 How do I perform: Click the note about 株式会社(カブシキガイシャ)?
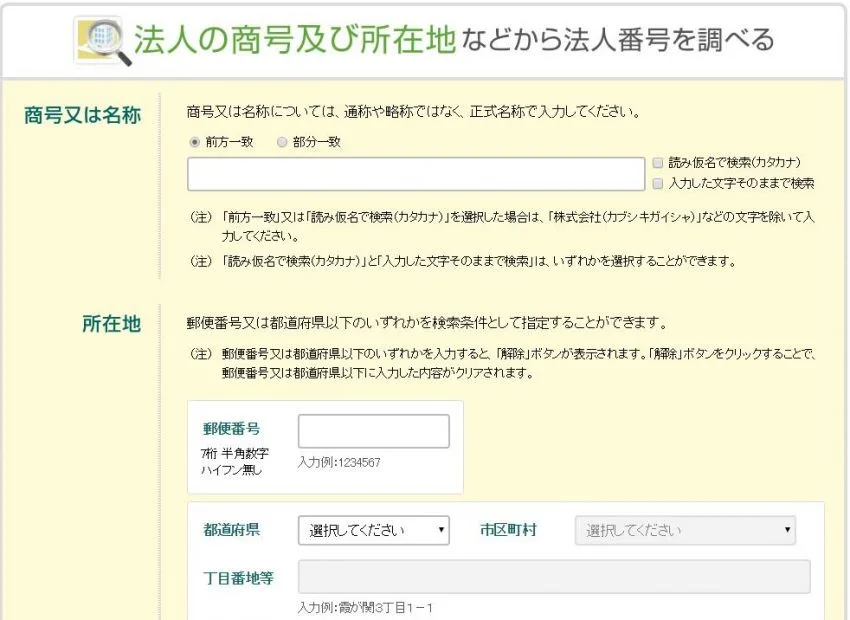click(x=502, y=226)
